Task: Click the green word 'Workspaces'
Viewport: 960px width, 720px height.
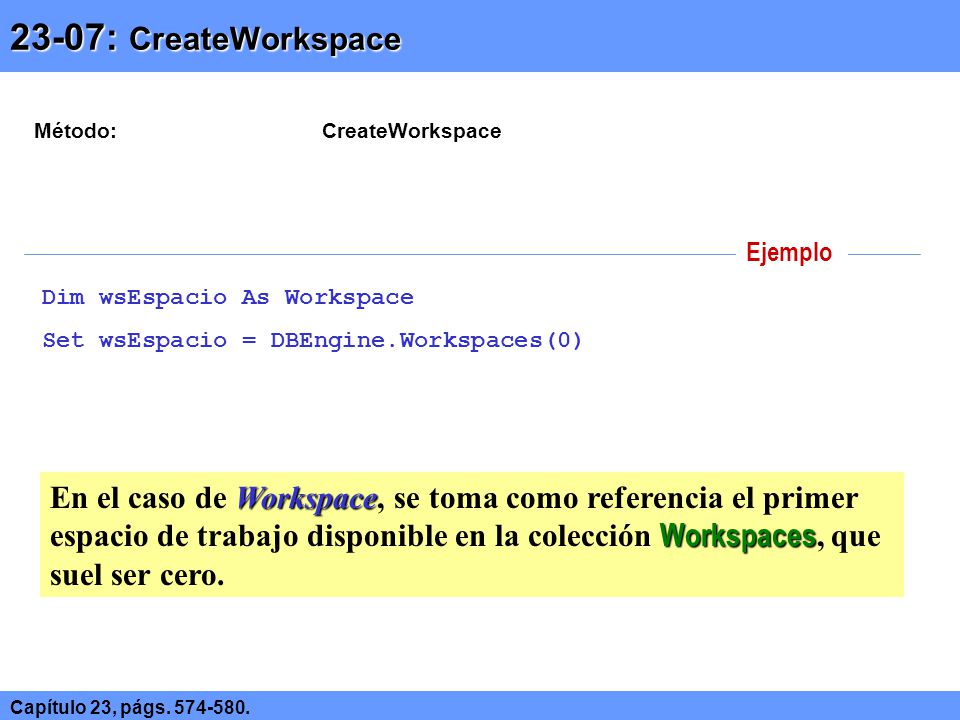Action: coord(738,536)
